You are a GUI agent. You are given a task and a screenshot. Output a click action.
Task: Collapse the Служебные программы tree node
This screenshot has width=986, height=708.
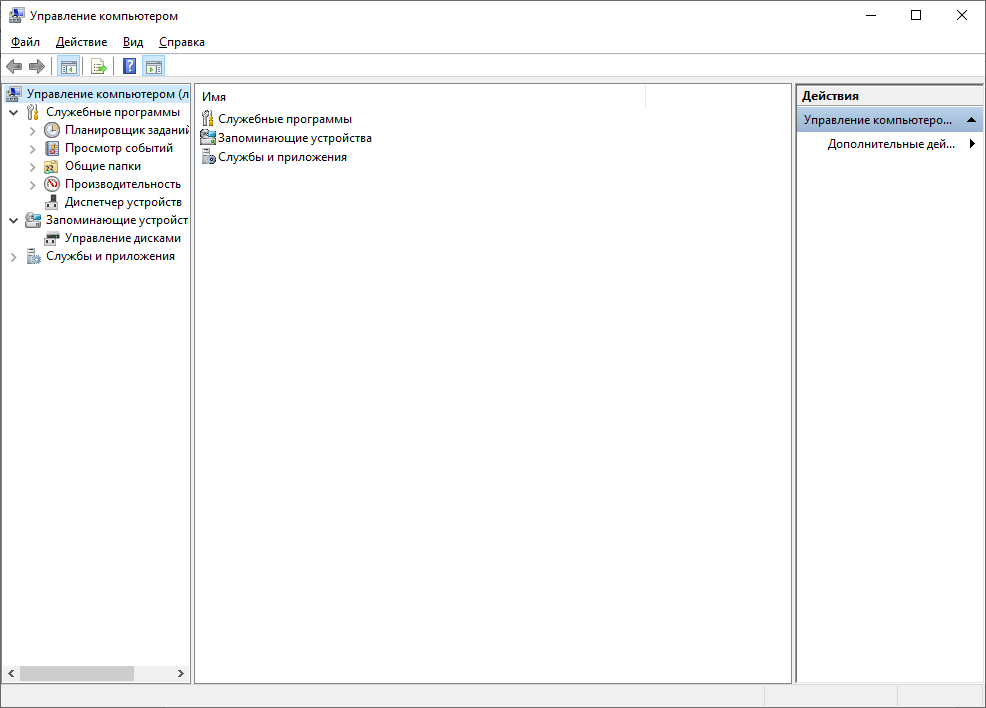pyautogui.click(x=14, y=113)
